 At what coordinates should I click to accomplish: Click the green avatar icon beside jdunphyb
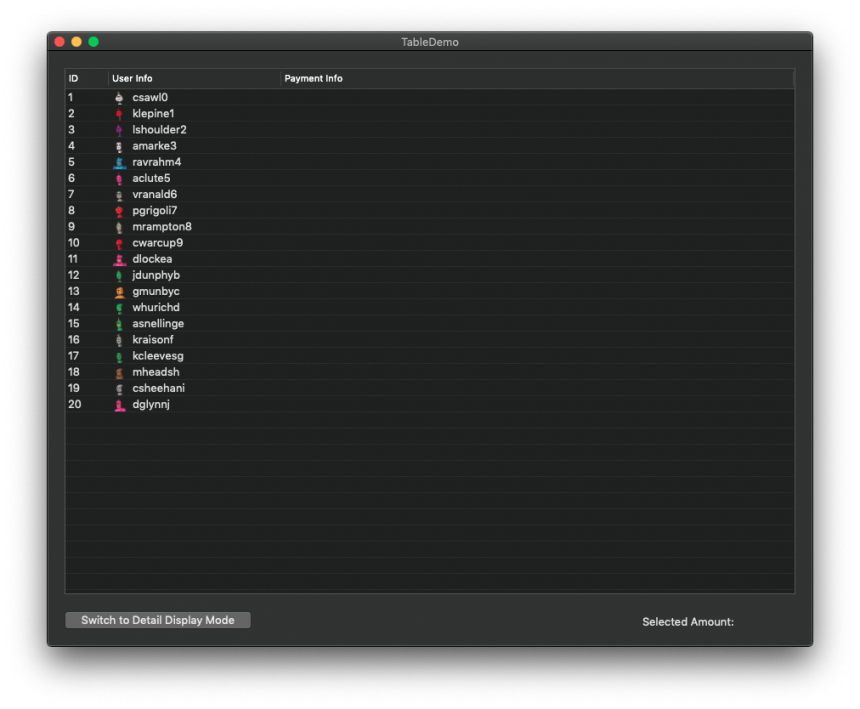(120, 274)
